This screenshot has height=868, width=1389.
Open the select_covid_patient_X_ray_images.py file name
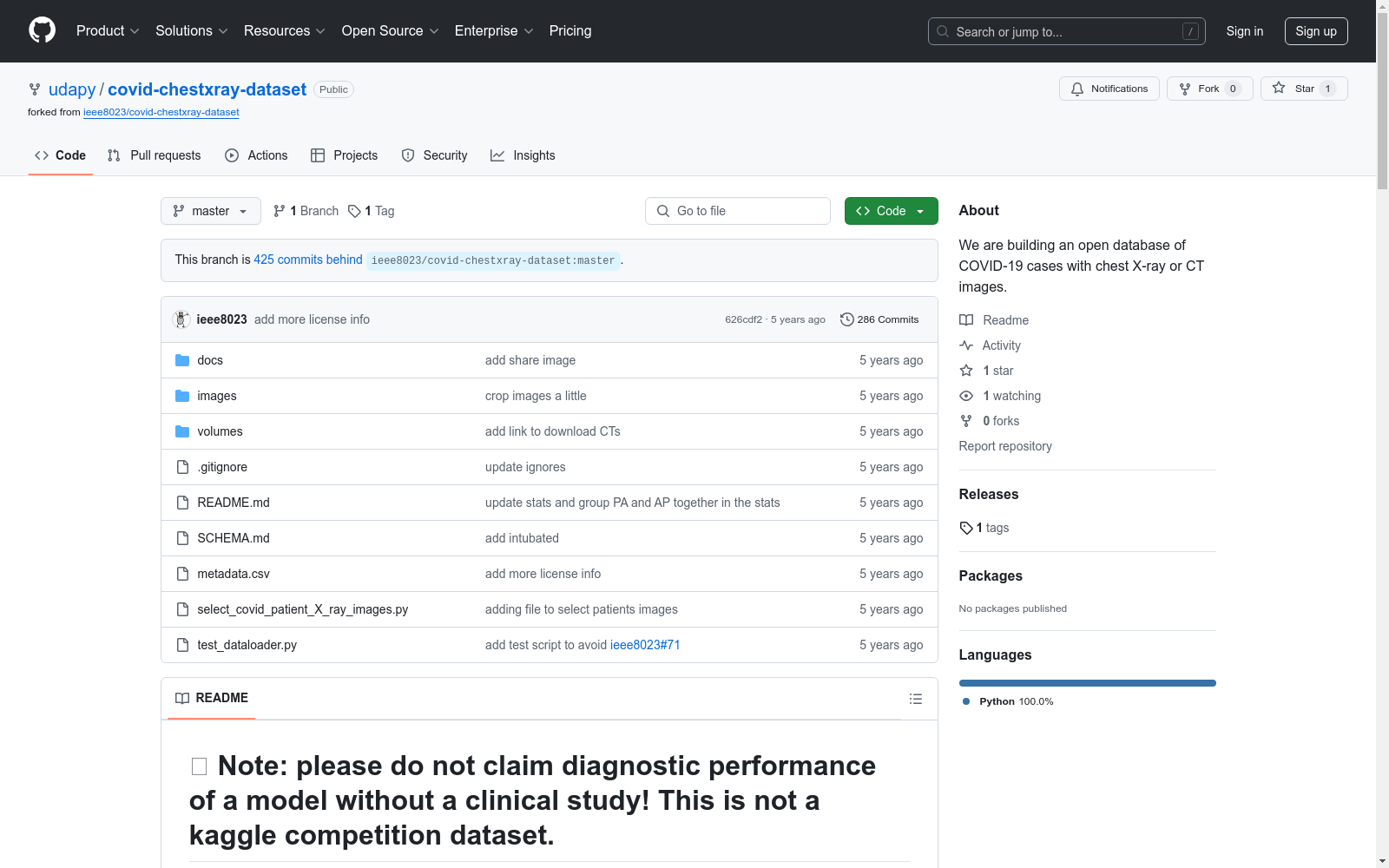[x=303, y=609]
